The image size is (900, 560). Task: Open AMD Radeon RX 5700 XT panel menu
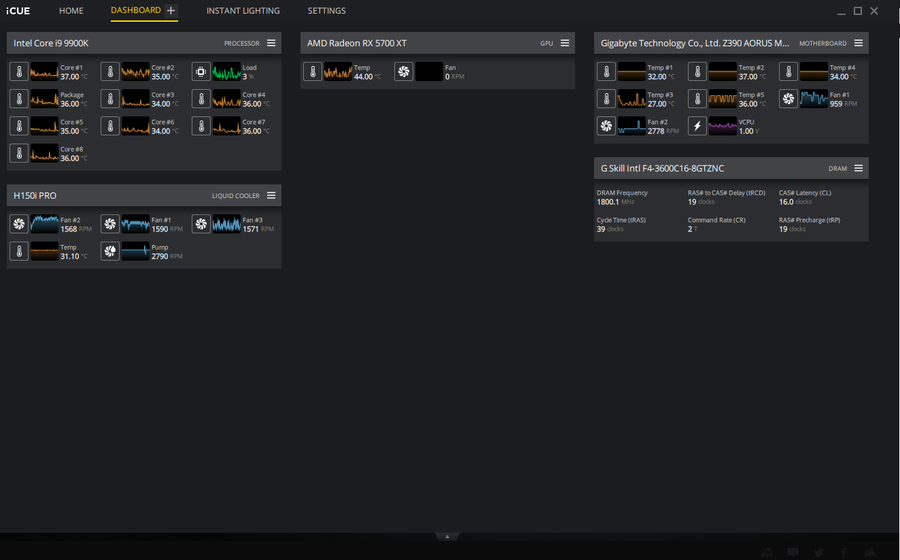[x=565, y=43]
